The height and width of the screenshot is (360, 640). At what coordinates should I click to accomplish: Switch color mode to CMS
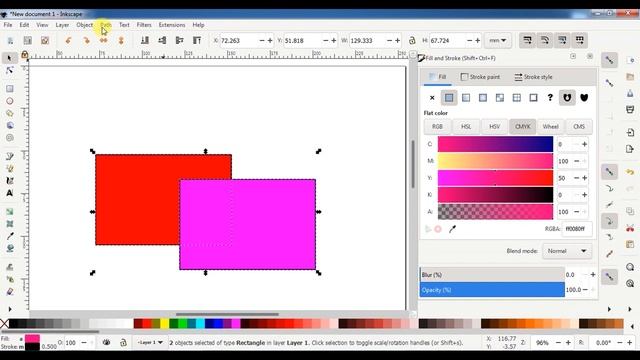579,127
